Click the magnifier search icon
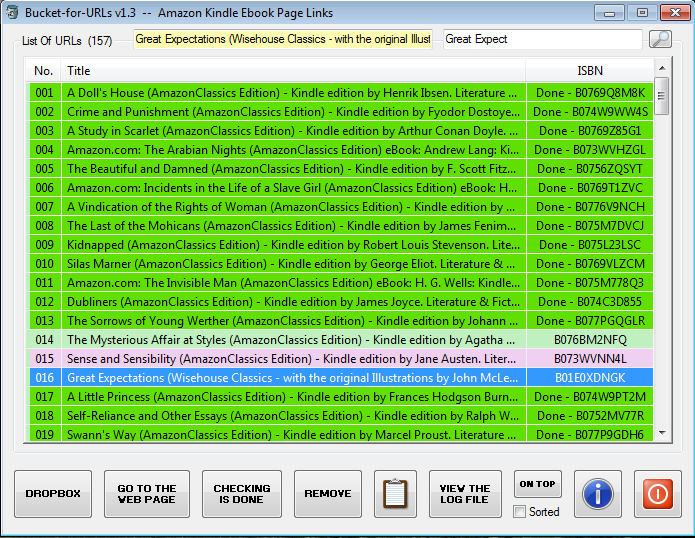The width and height of the screenshot is (695, 538). coord(660,39)
